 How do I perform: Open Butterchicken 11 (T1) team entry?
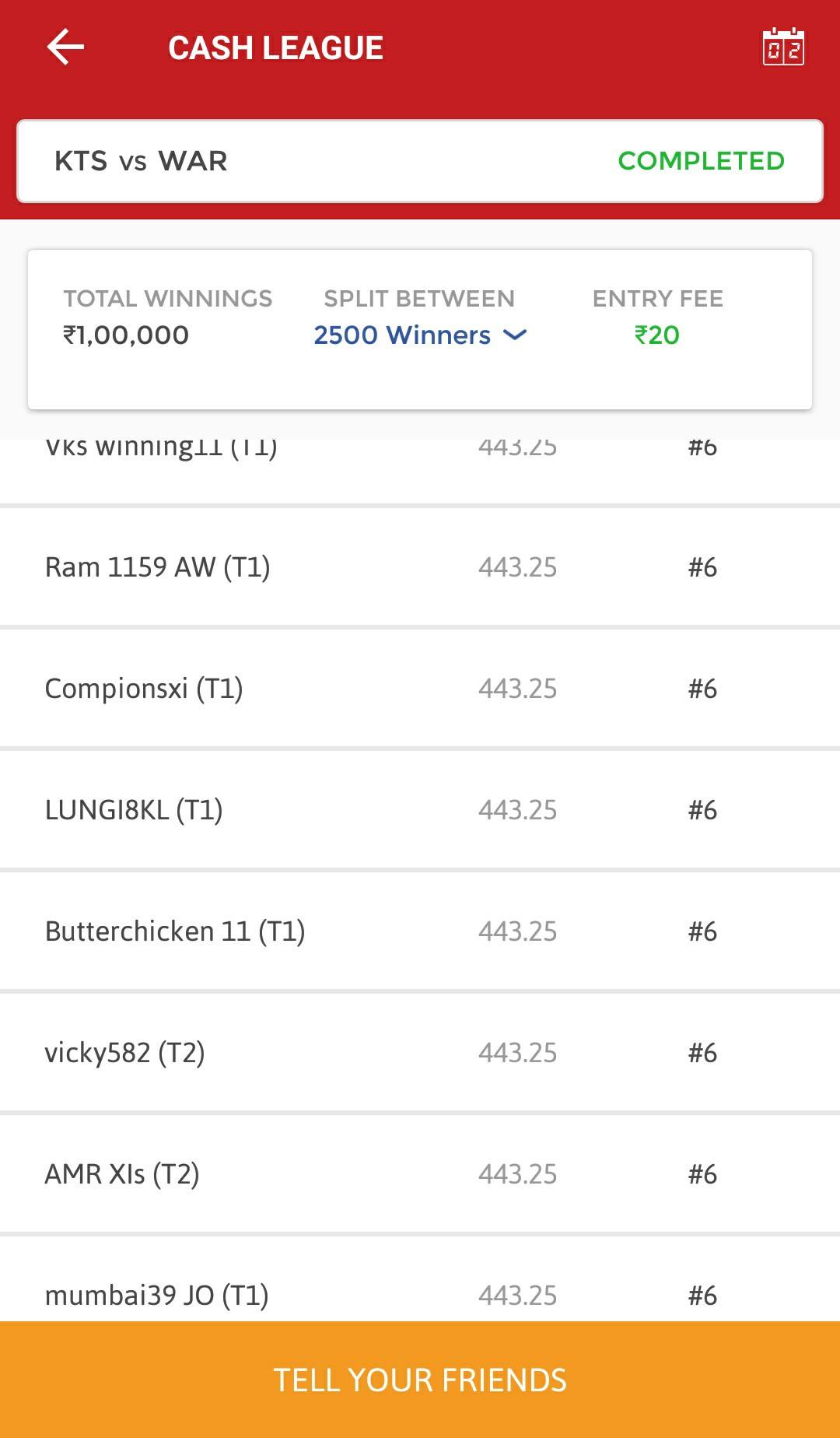coord(420,931)
